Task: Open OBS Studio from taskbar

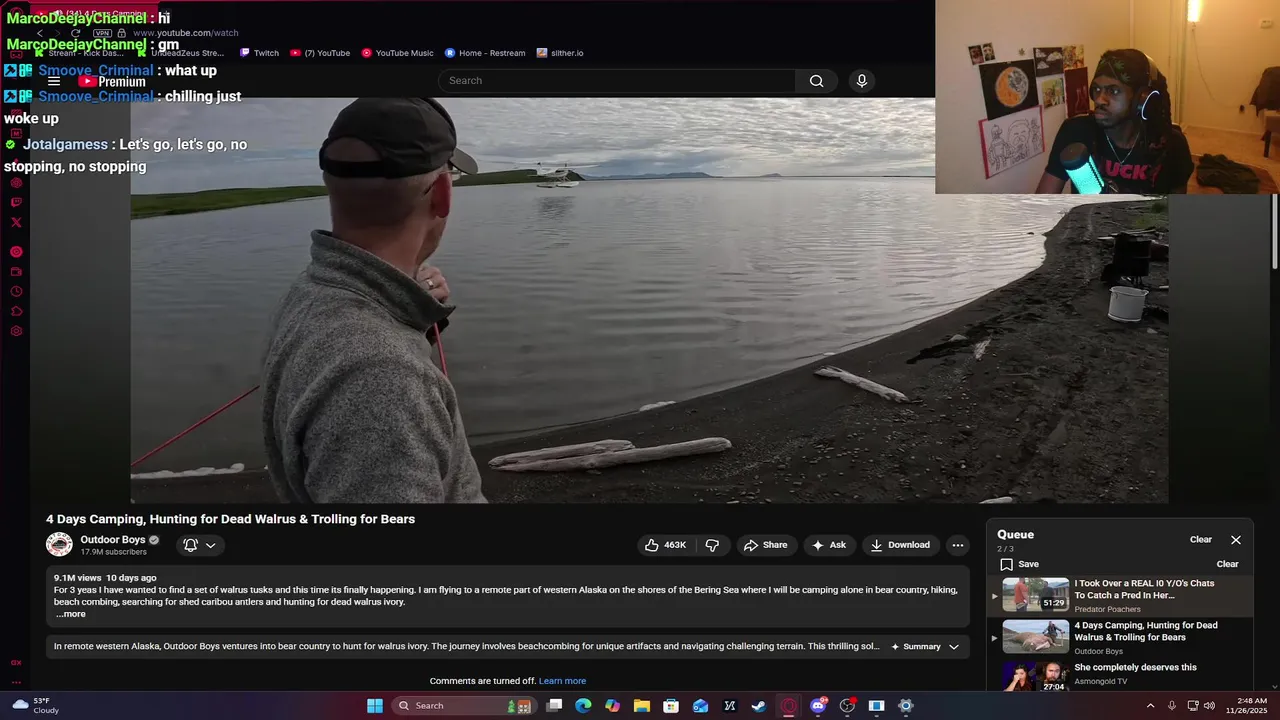Action: (847, 706)
